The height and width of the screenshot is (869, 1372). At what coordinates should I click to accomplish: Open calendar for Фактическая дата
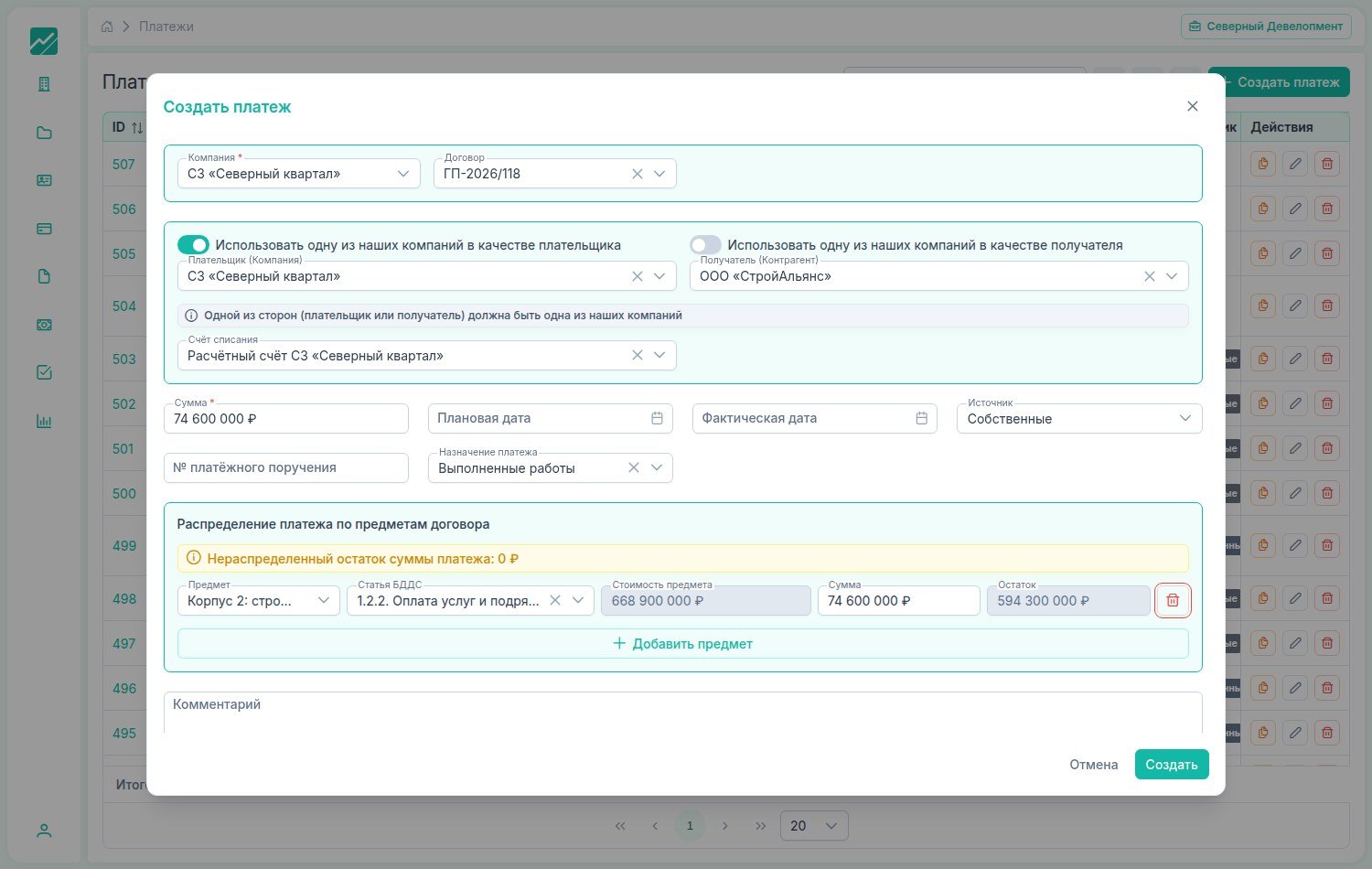tap(921, 418)
